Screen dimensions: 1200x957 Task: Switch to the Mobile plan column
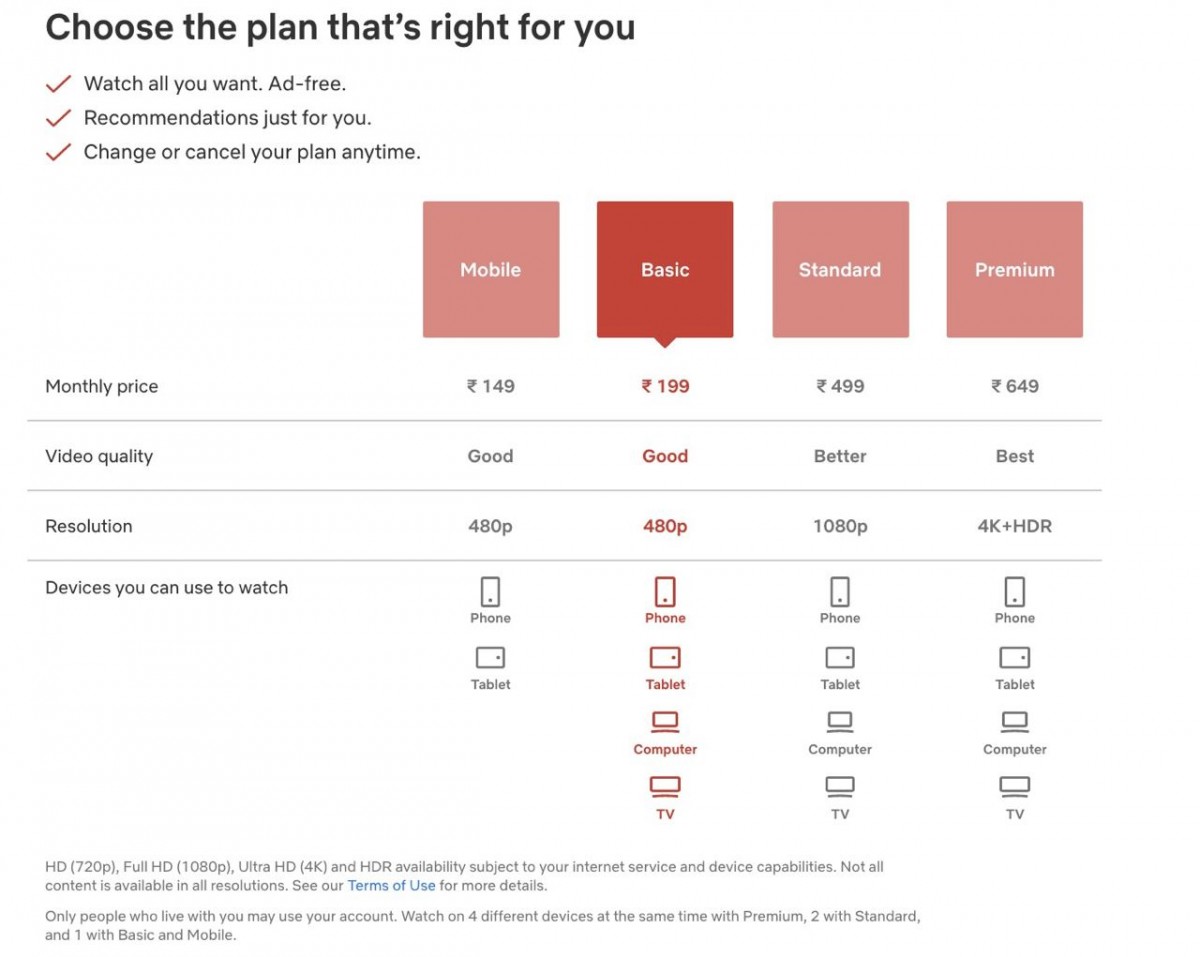(490, 269)
